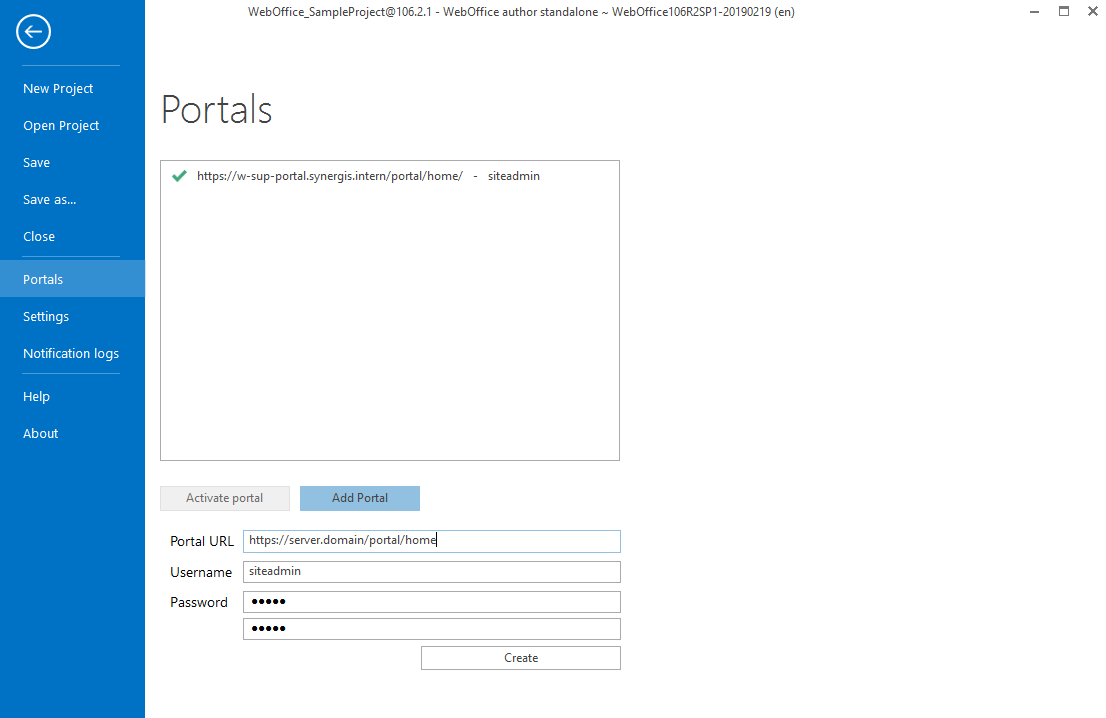This screenshot has width=1106, height=718.
Task: Select Open Project from the sidebar
Action: 61,125
